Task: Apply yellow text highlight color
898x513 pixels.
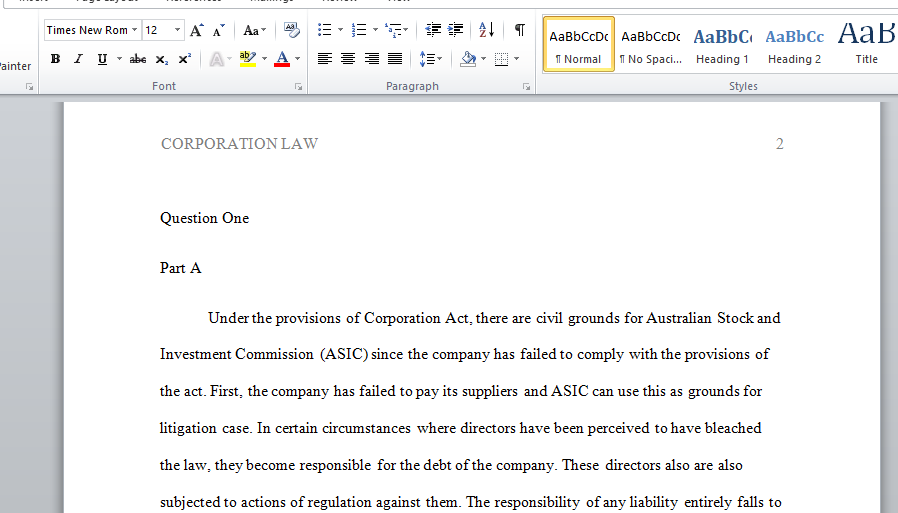Action: [x=248, y=58]
